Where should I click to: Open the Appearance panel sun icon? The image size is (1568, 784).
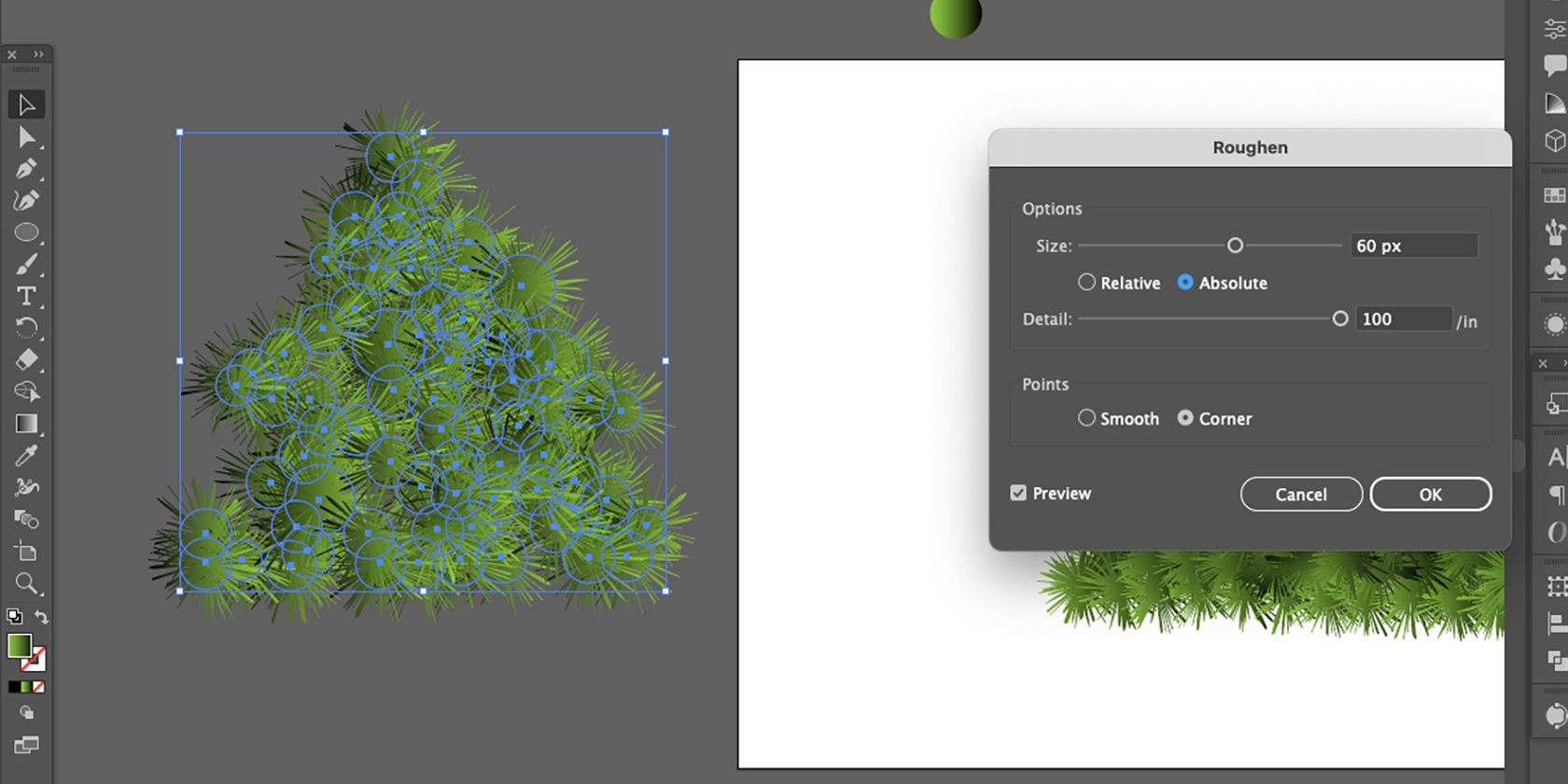pos(1555,324)
